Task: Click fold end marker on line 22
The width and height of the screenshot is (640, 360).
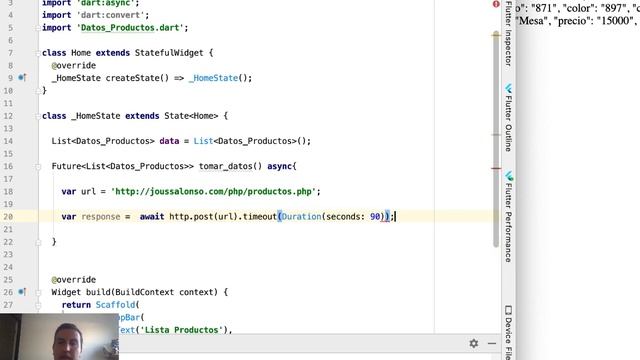Action: (38, 242)
